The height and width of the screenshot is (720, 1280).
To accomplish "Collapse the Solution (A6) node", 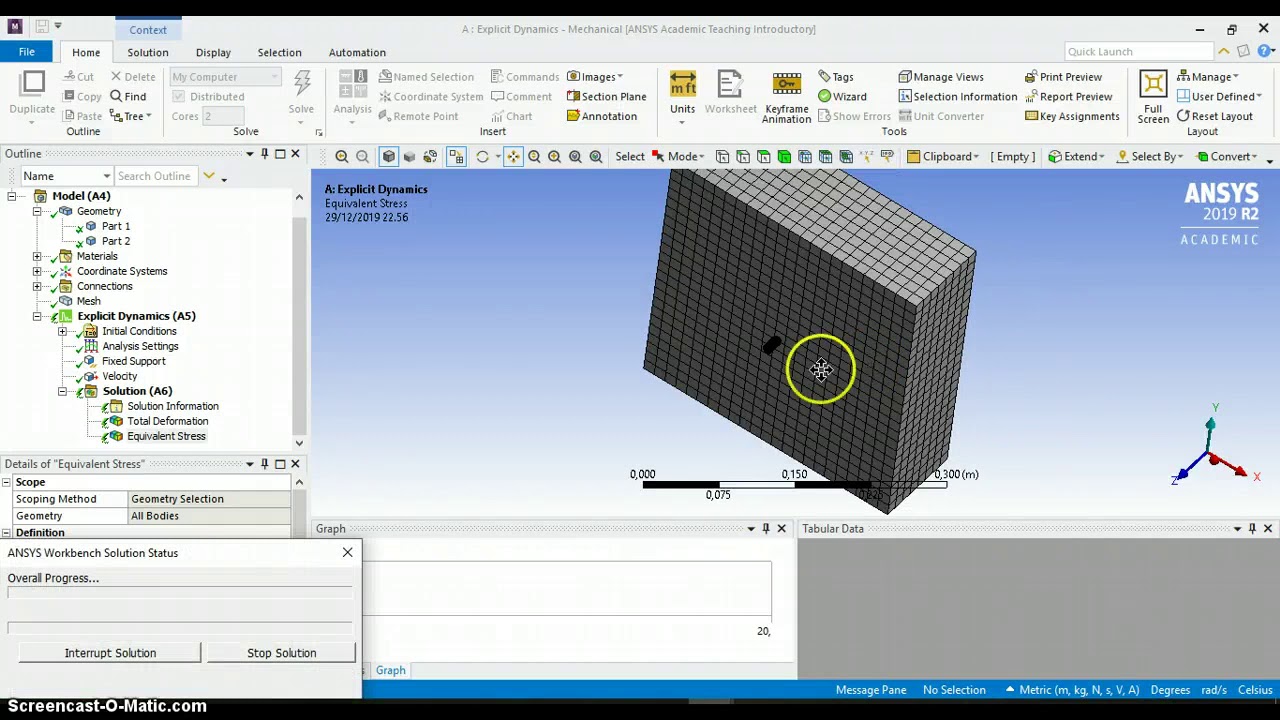I will coord(62,391).
